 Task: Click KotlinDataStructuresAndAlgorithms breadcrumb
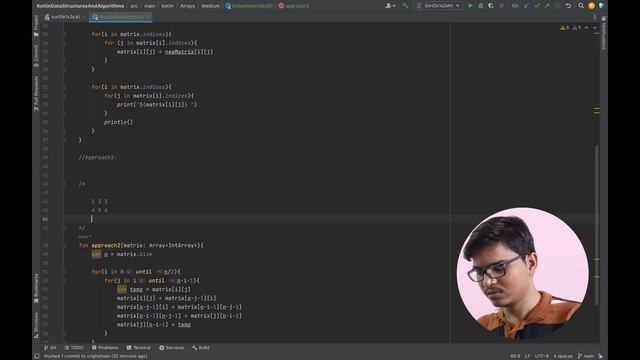point(80,6)
